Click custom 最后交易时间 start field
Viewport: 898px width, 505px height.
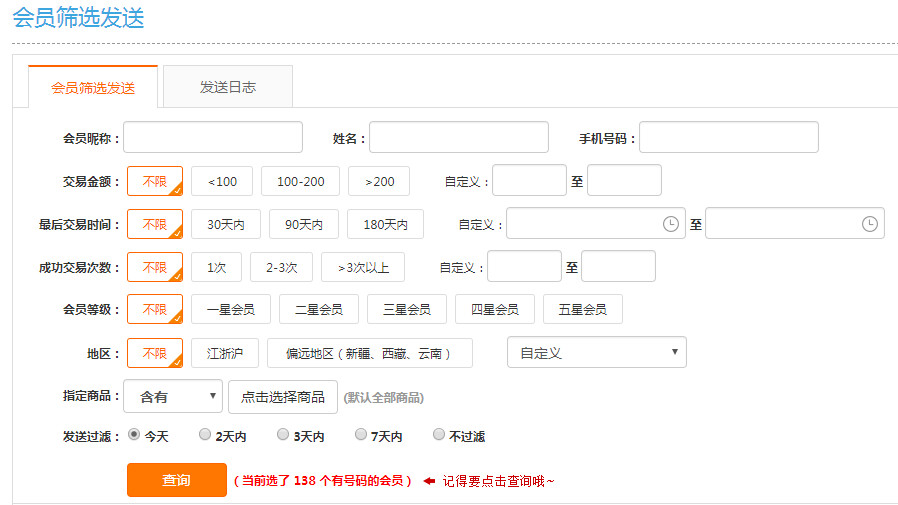coord(596,223)
